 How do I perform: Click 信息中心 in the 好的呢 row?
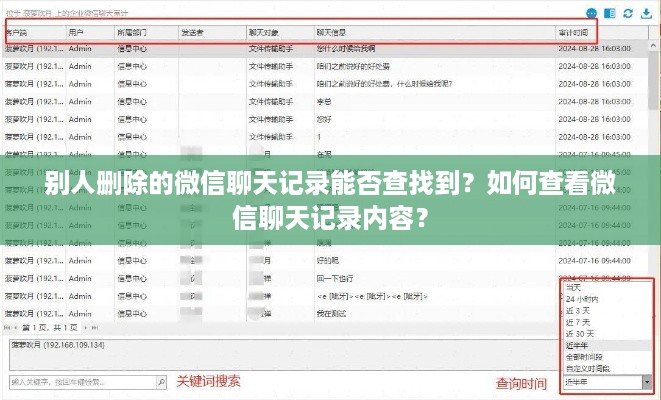click(x=132, y=261)
